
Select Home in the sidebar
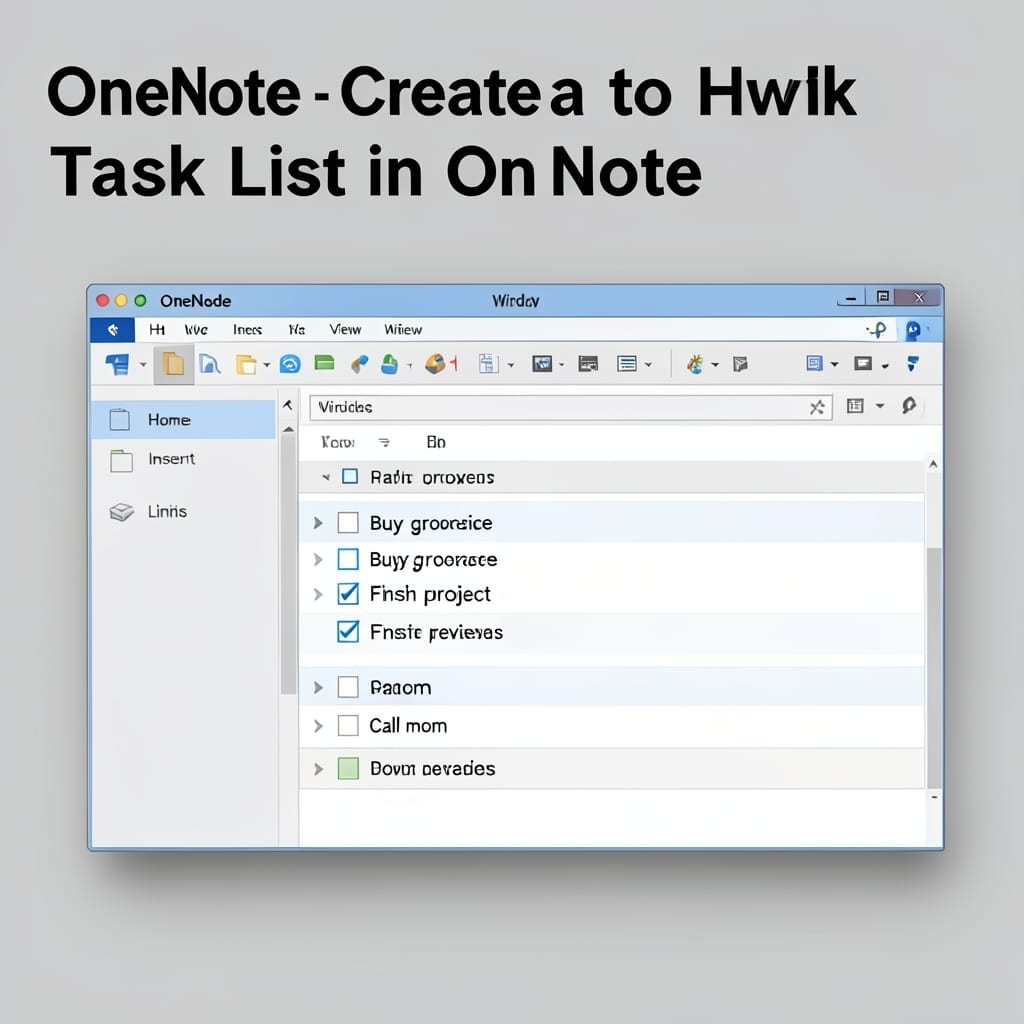tap(184, 419)
